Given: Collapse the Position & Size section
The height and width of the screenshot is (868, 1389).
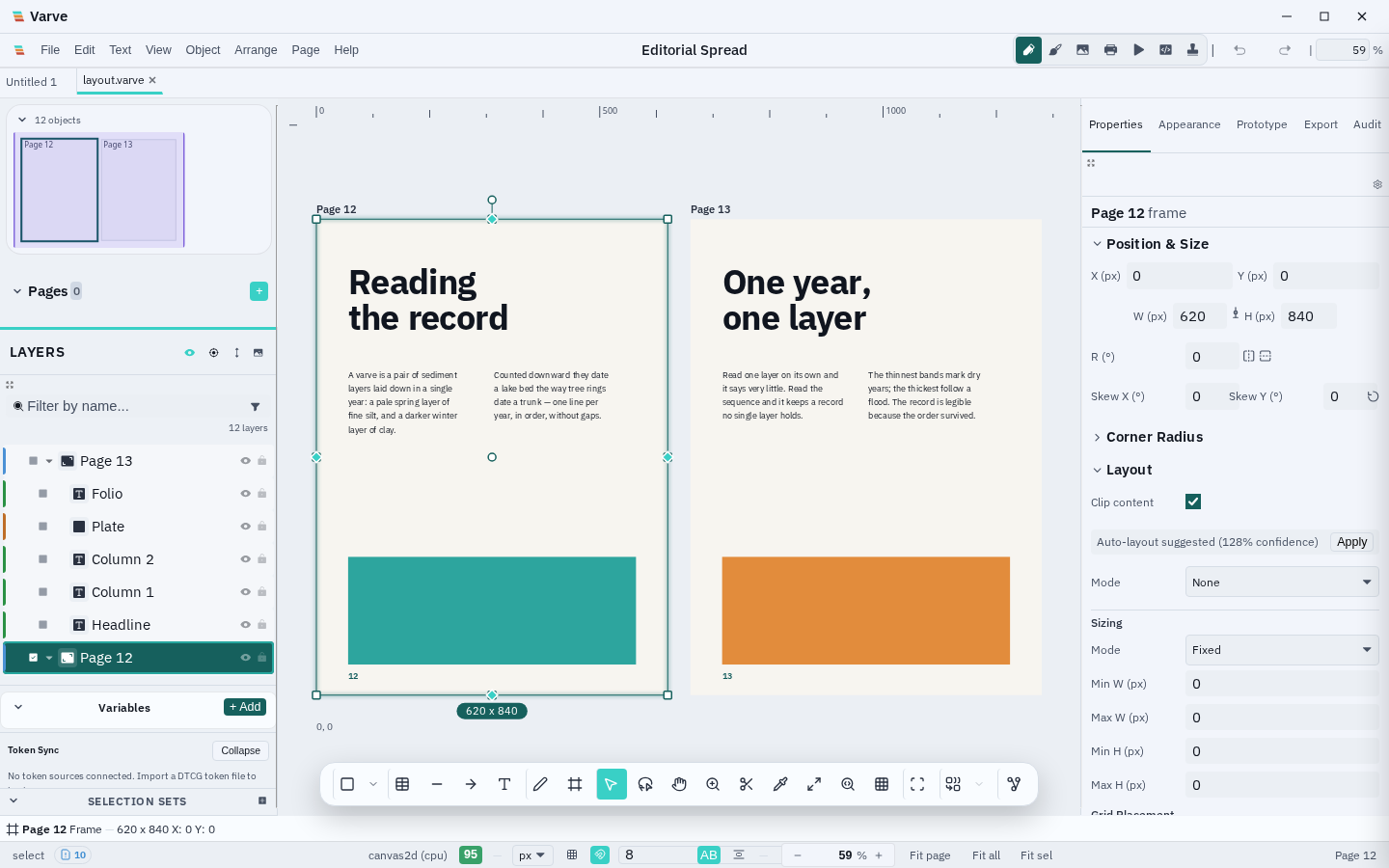Looking at the screenshot, I should coord(1097,244).
